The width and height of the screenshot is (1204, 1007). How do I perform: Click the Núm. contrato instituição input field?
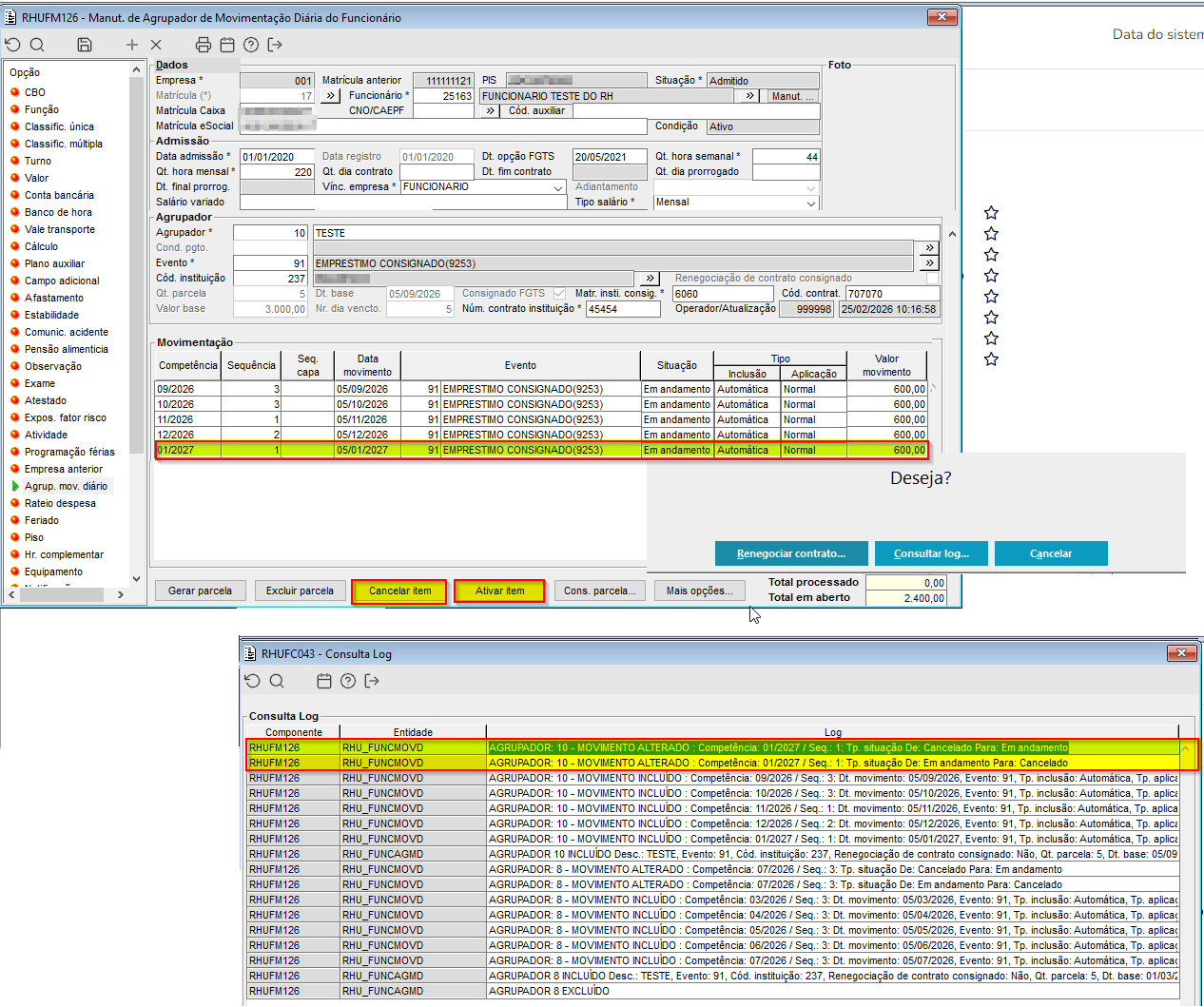click(x=623, y=309)
